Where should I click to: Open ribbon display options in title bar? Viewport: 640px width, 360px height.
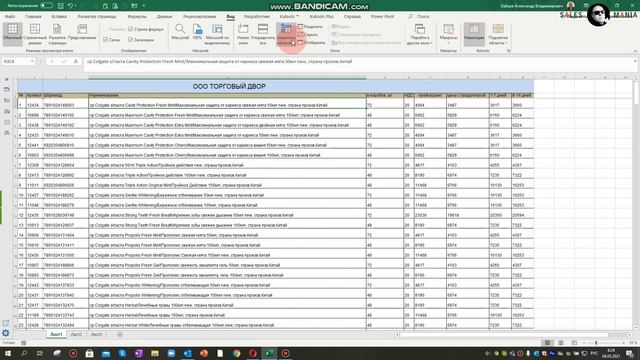pyautogui.click(x=586, y=6)
